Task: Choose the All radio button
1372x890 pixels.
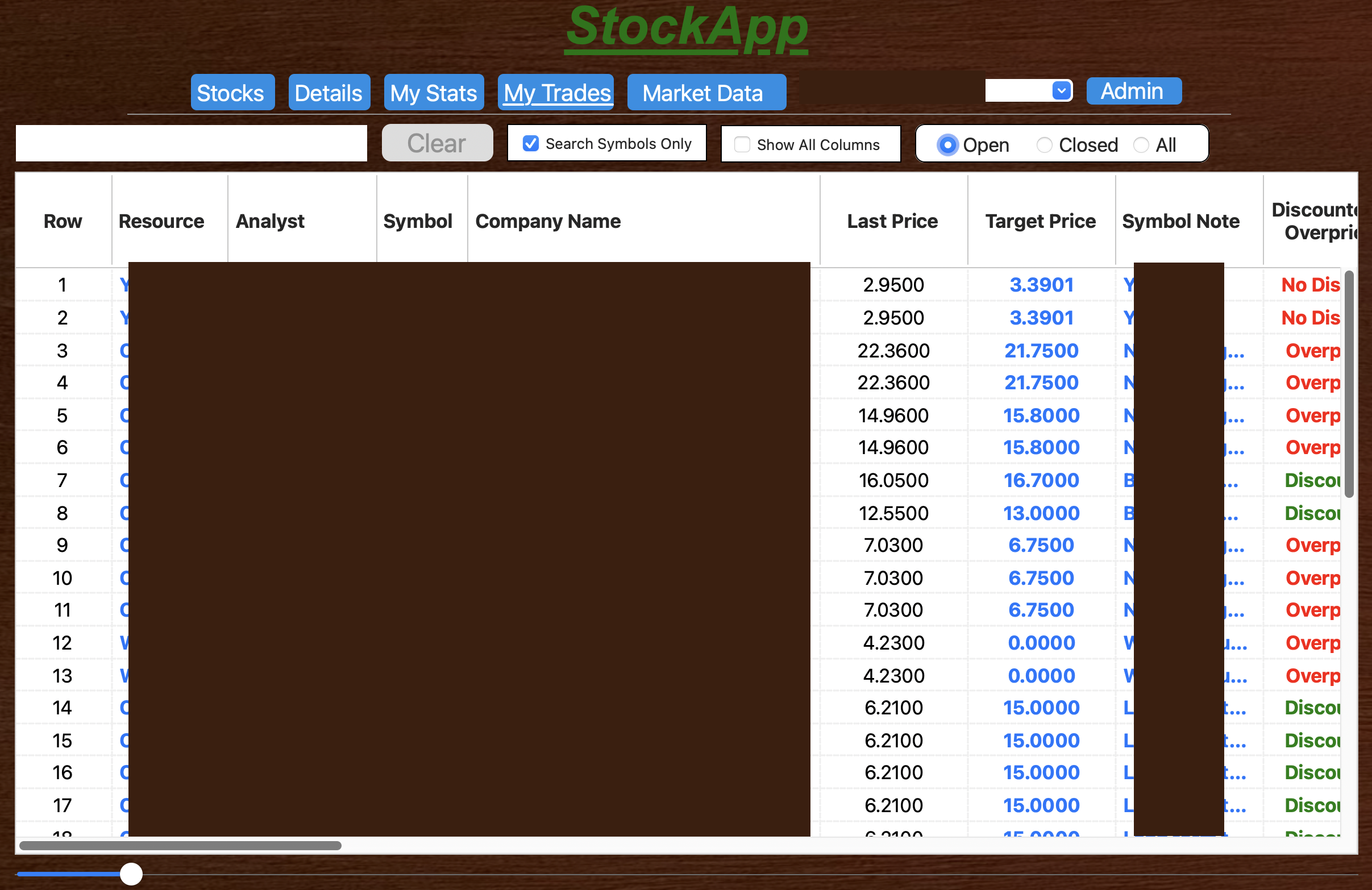Action: 1141,145
